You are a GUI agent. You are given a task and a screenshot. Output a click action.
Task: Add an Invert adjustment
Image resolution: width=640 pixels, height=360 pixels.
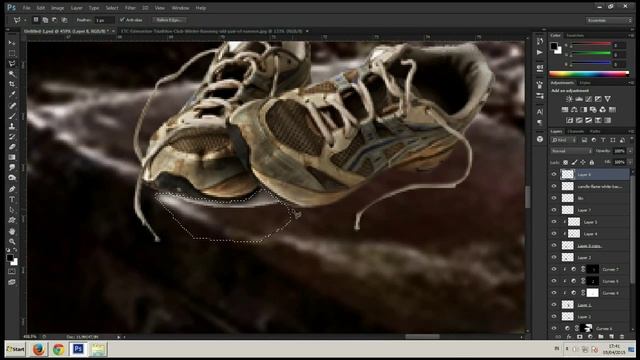point(569,120)
